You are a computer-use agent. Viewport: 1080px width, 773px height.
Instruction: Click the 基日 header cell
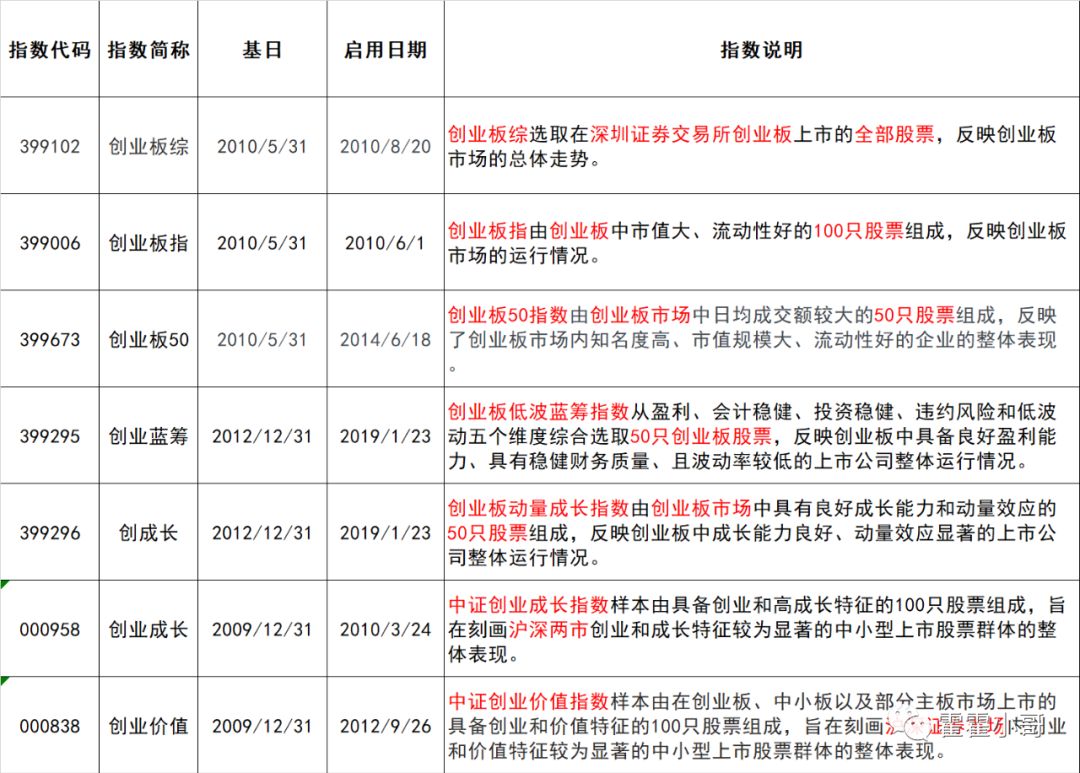click(262, 50)
